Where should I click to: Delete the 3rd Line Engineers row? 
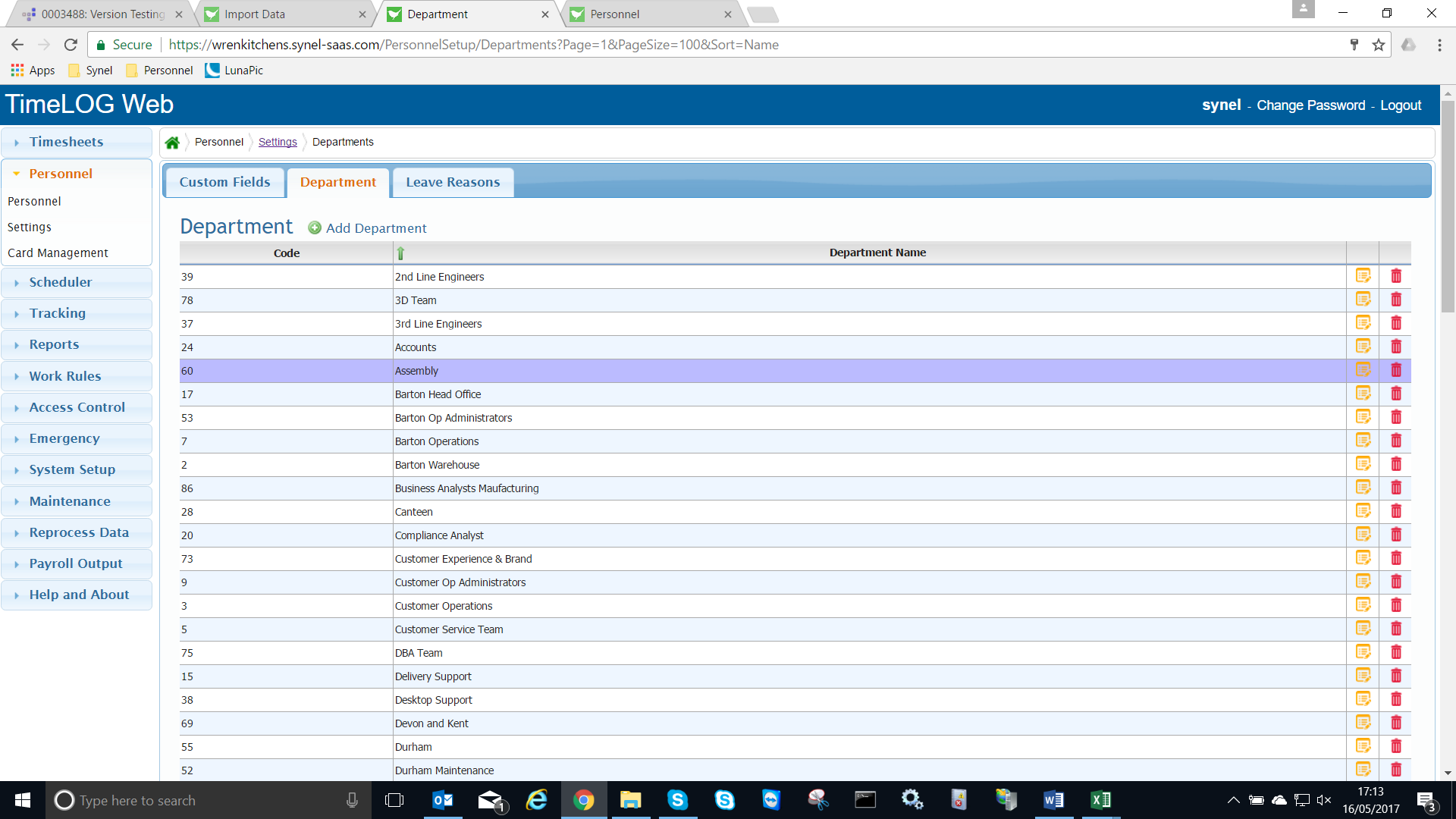click(x=1396, y=323)
